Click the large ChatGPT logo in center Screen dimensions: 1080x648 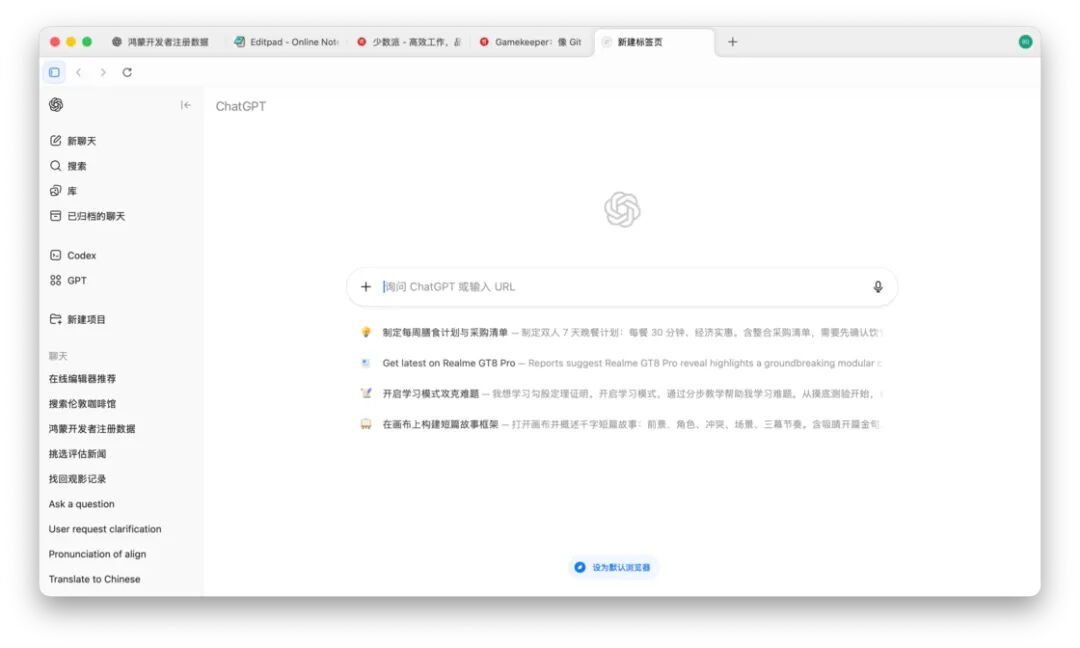coord(622,209)
